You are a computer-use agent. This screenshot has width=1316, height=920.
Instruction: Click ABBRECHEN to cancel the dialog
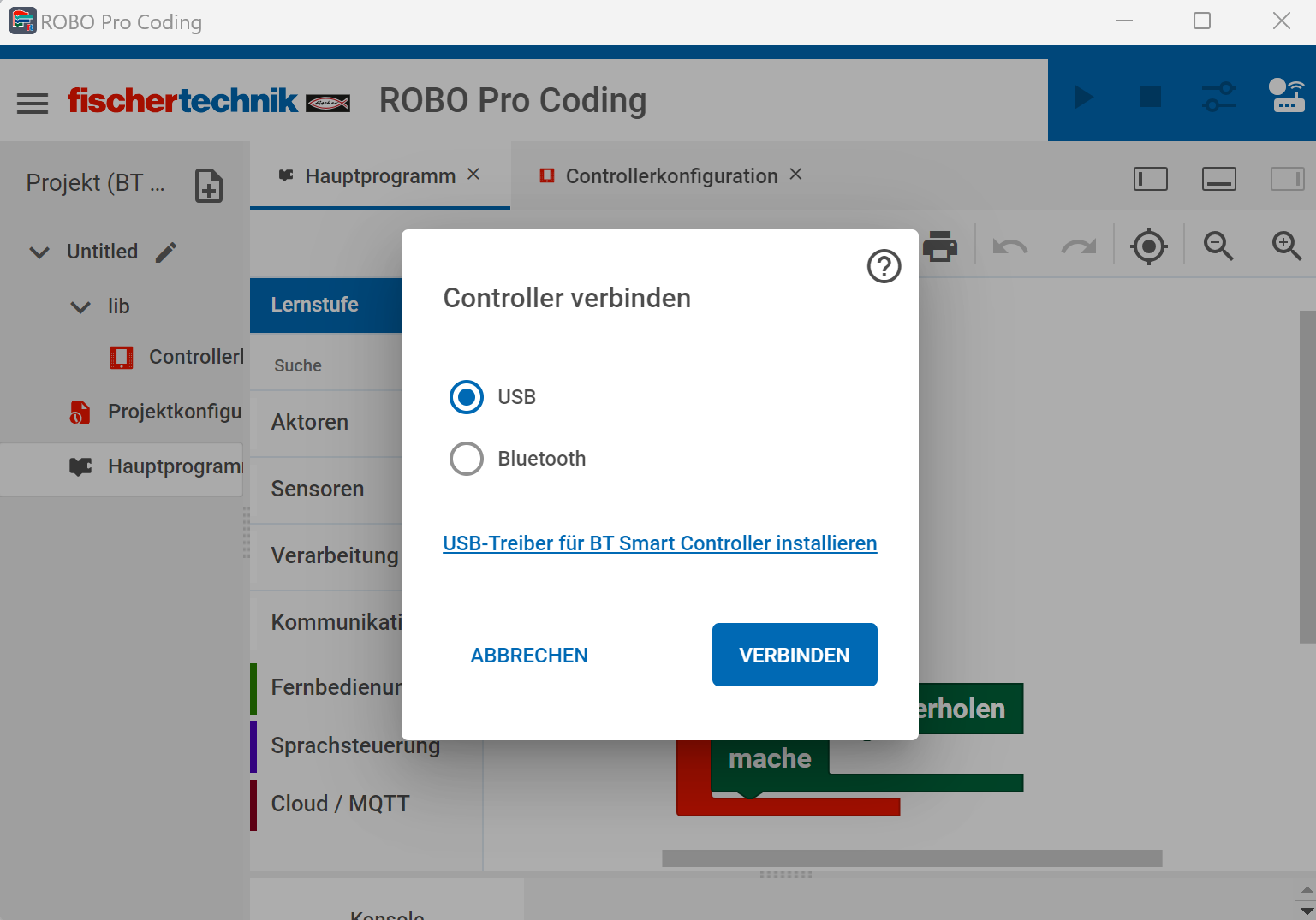click(x=529, y=656)
